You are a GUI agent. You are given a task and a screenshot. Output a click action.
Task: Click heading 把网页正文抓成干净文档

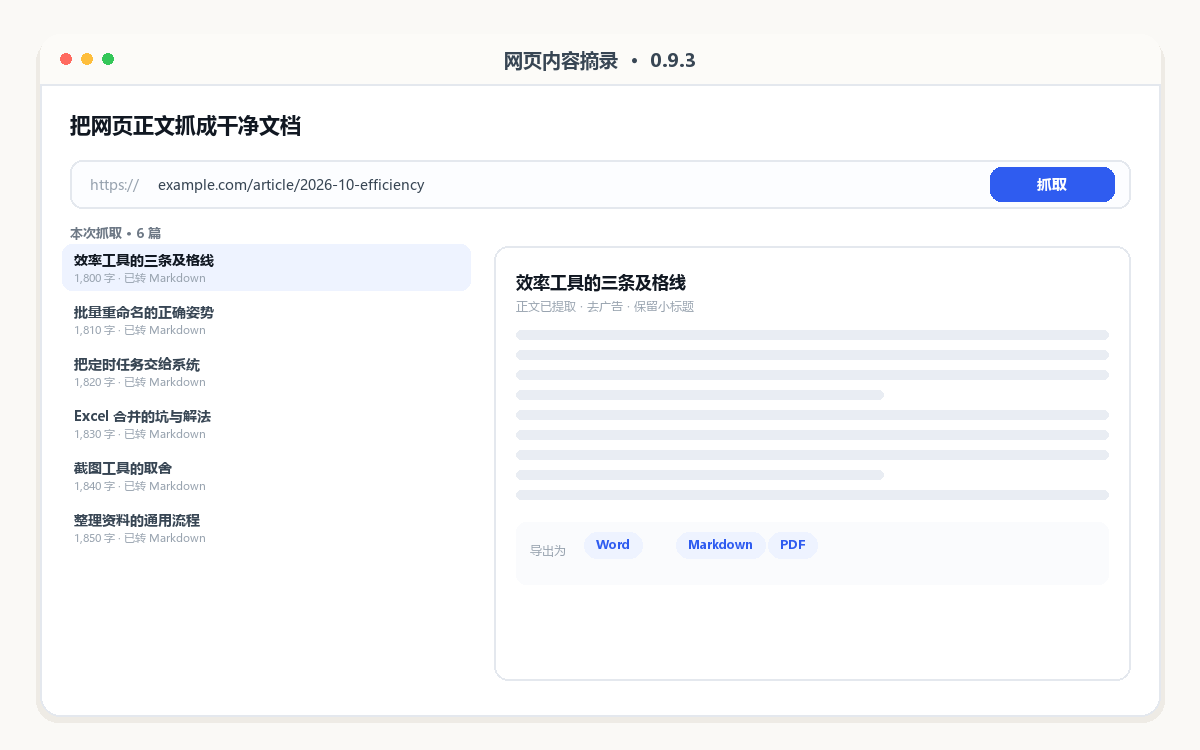[x=185, y=126]
